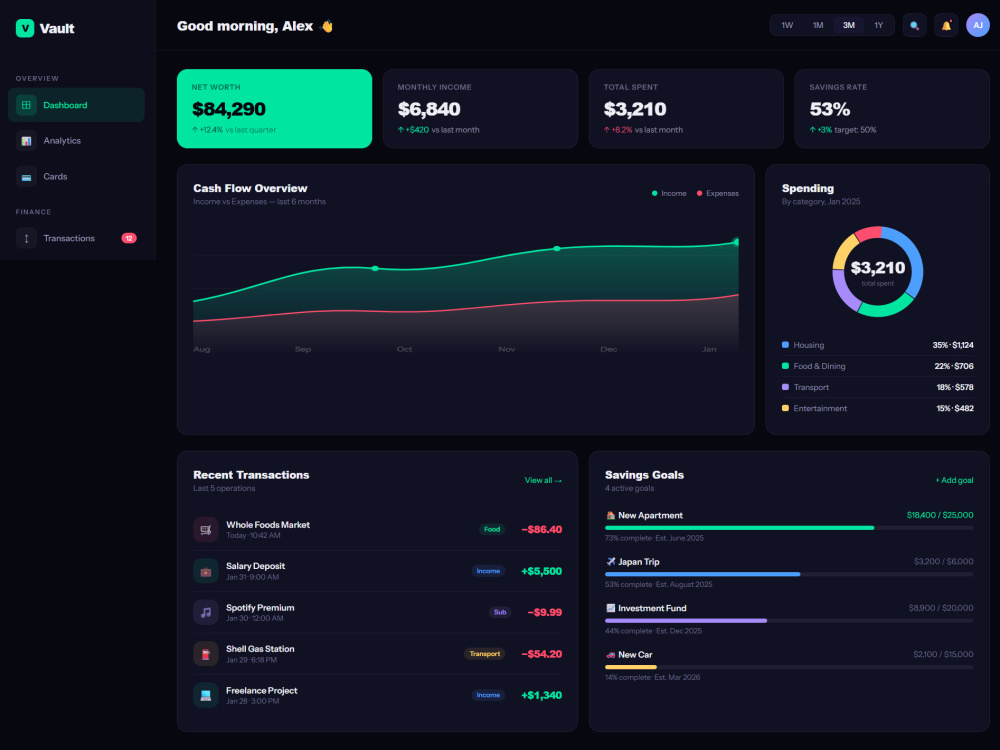Click the Japan Trip airplane icon
1000x750 pixels.
(610, 562)
